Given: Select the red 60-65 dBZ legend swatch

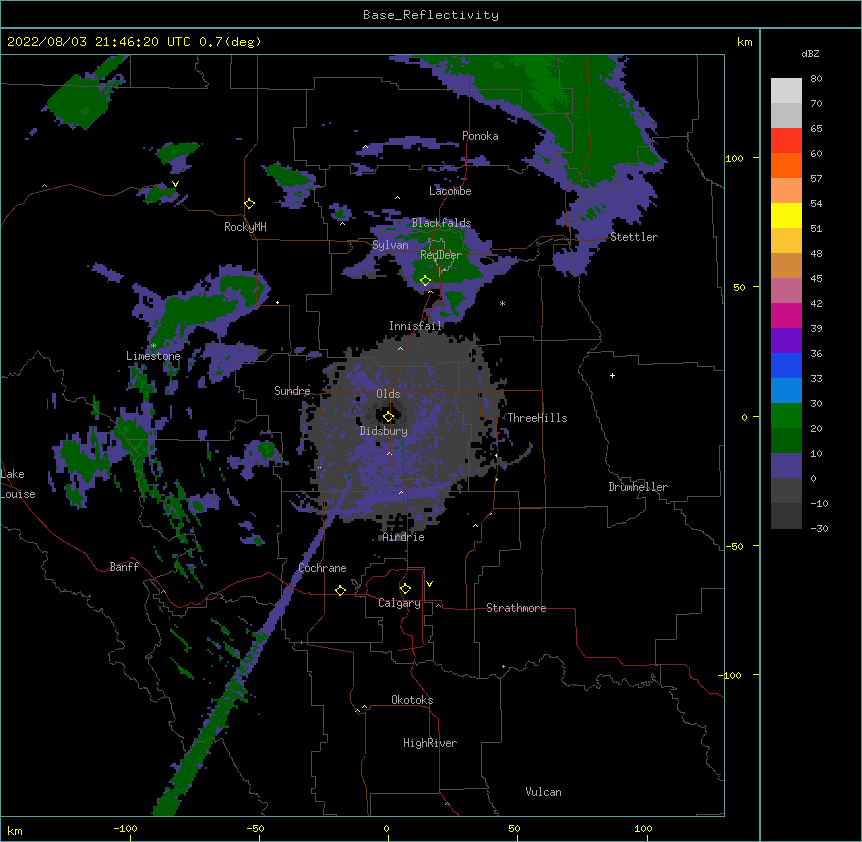Looking at the screenshot, I should point(786,140).
